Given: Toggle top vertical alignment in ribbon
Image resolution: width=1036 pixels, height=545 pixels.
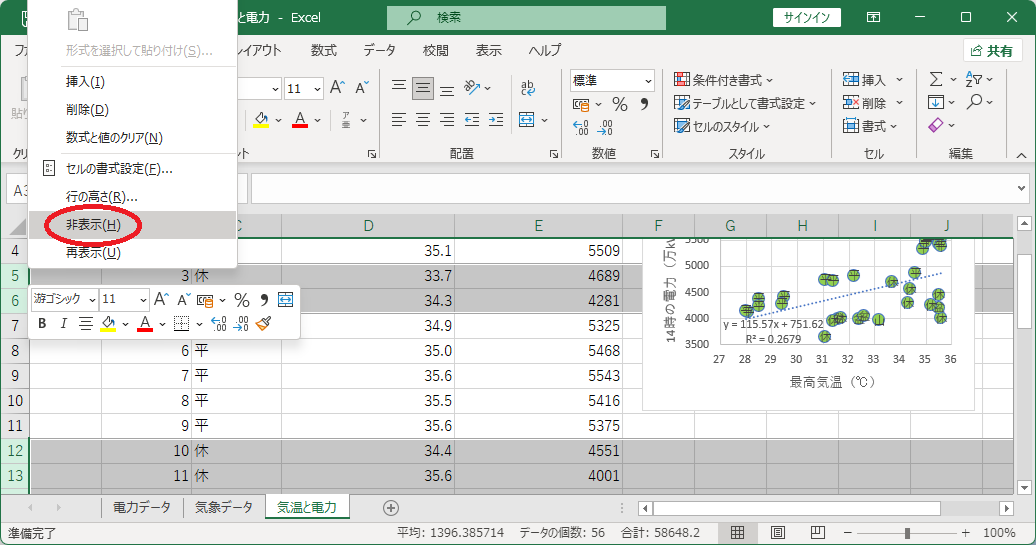Looking at the screenshot, I should tap(398, 88).
